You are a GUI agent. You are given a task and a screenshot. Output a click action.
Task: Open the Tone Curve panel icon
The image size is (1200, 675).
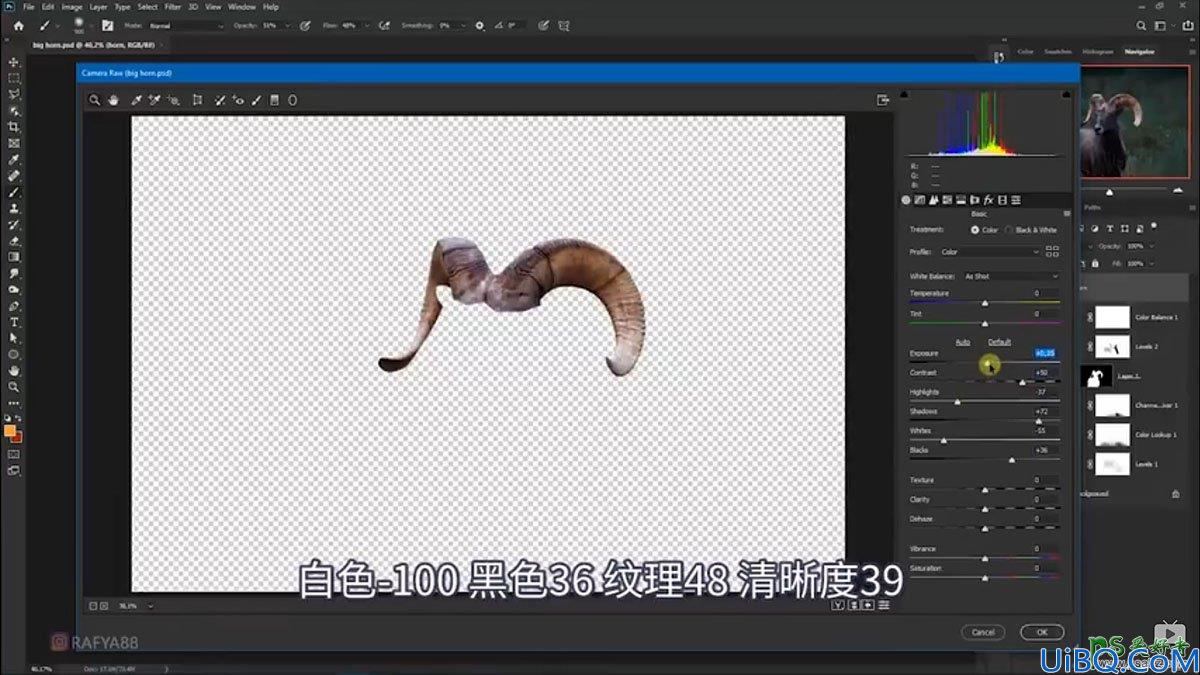click(920, 200)
